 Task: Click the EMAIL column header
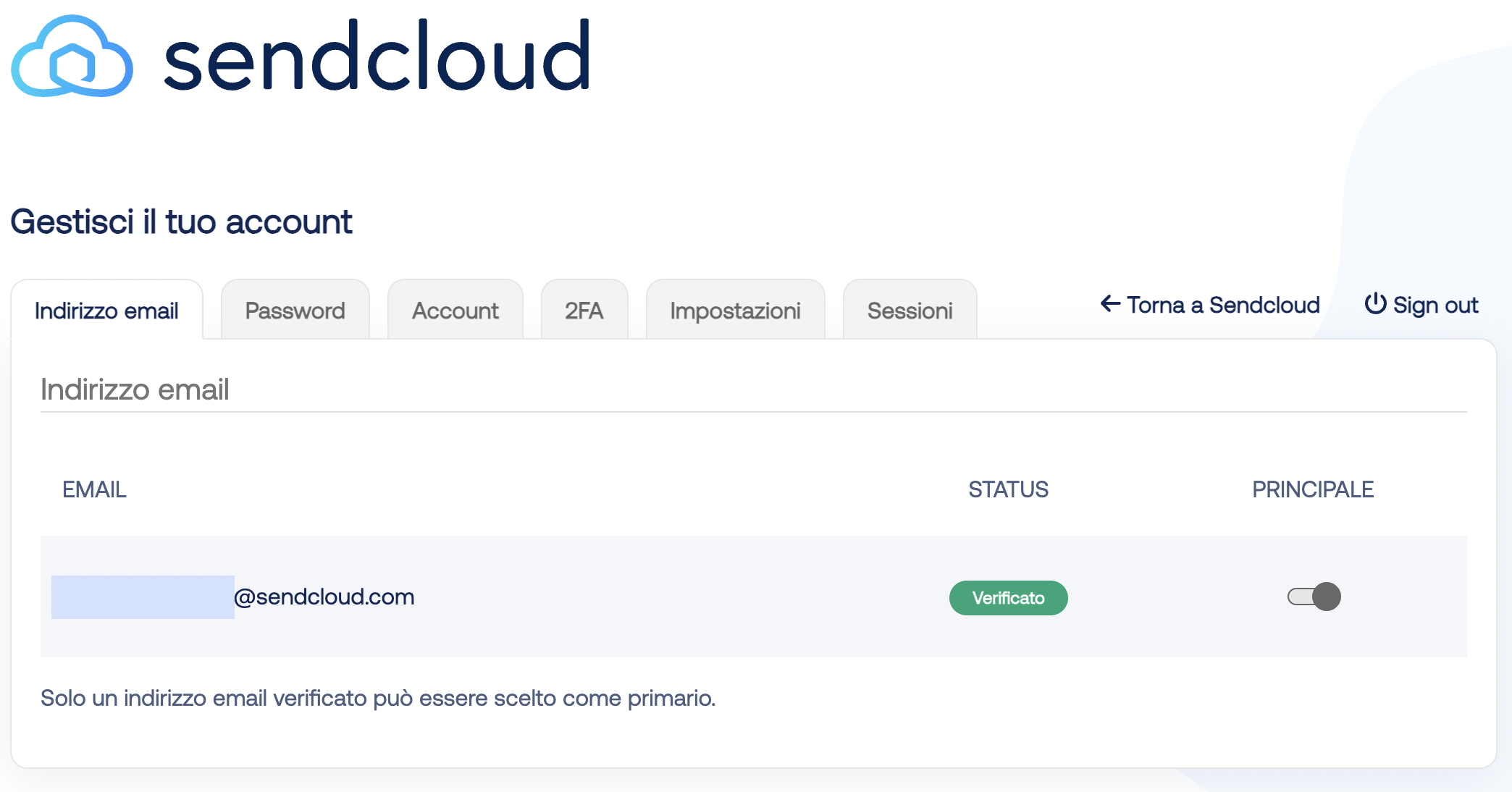tap(94, 489)
